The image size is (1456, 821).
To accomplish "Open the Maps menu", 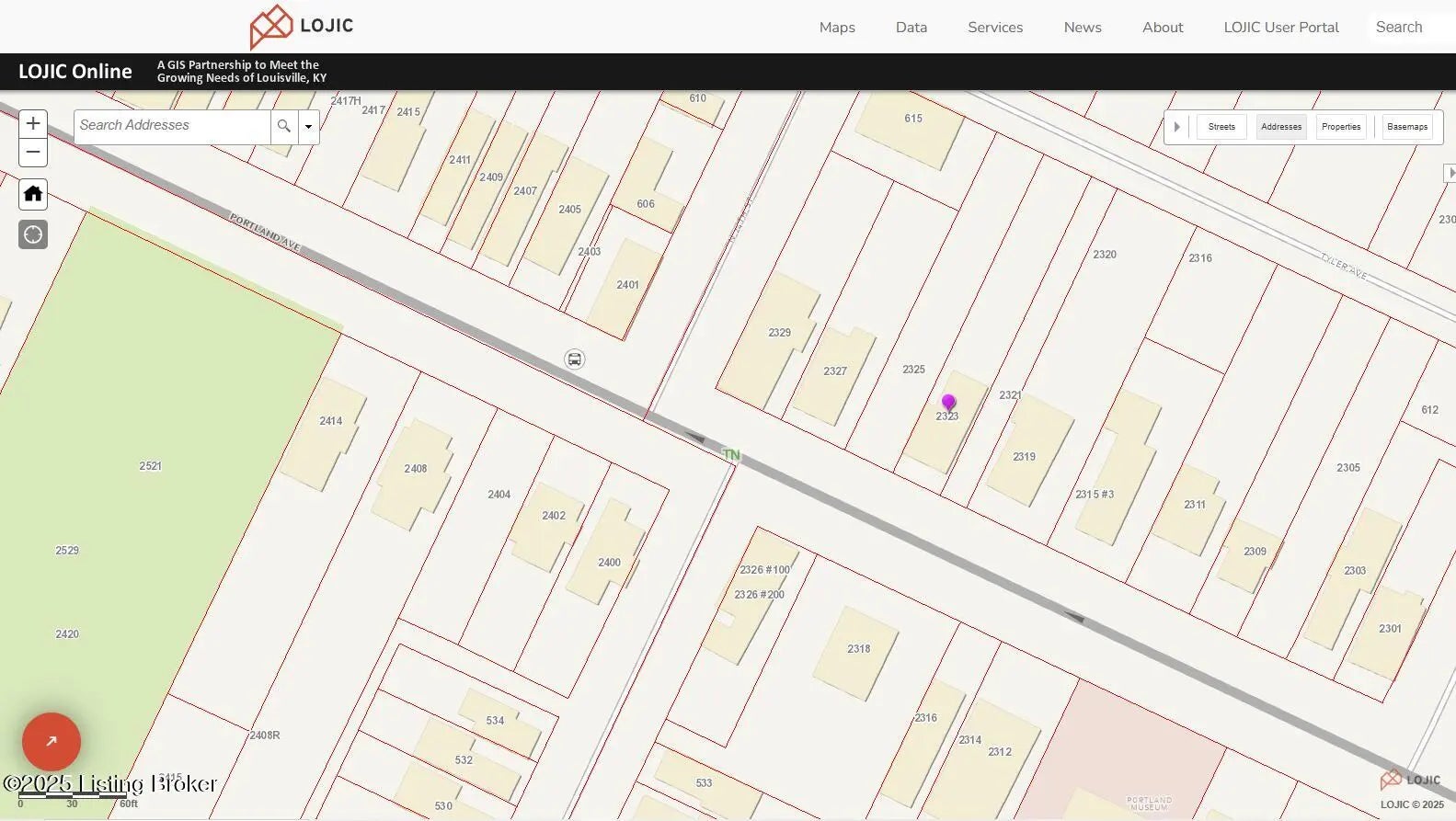I will point(837,28).
